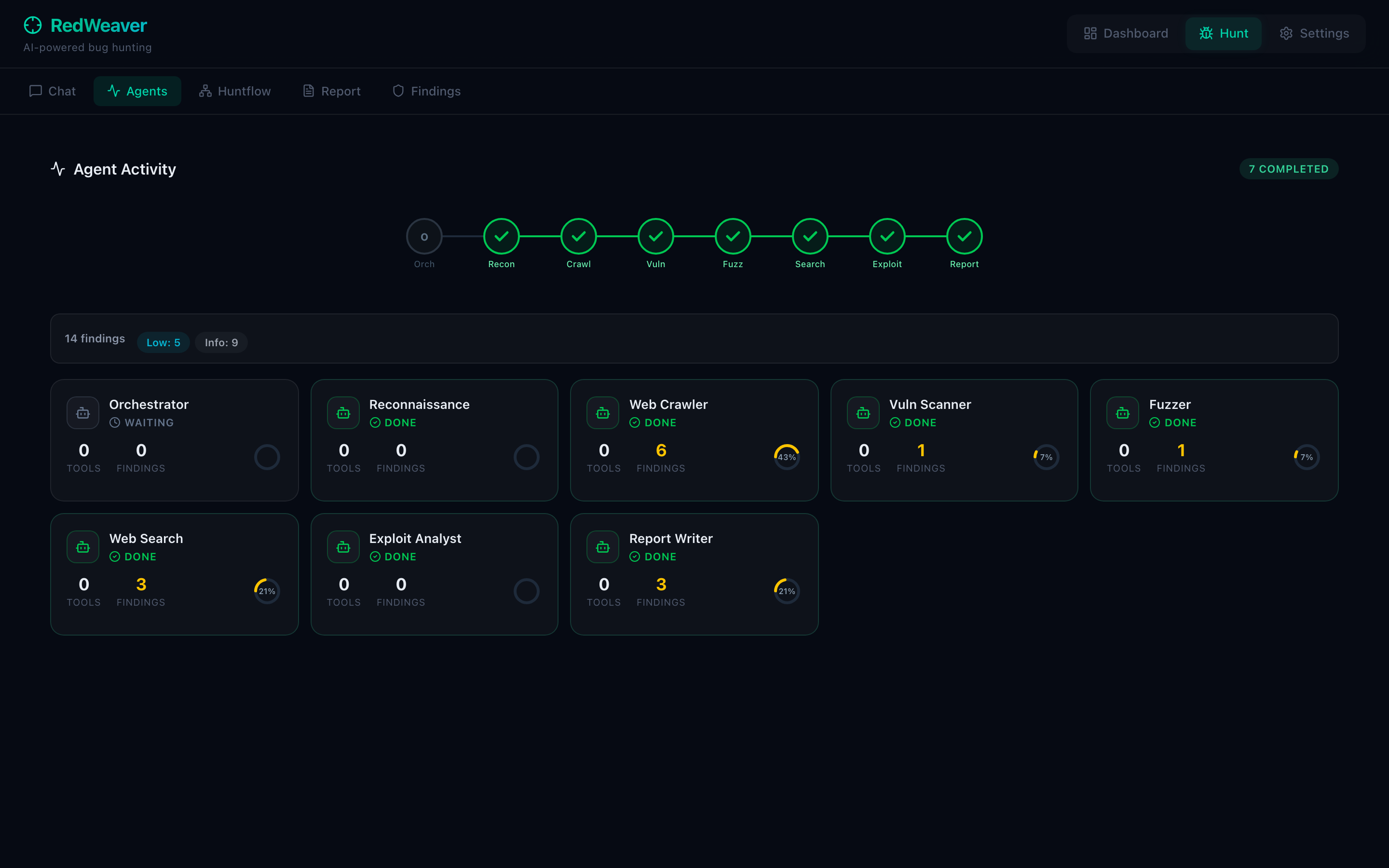Select the Orch pipeline step circle
Screen dimensions: 1389x868
424,236
